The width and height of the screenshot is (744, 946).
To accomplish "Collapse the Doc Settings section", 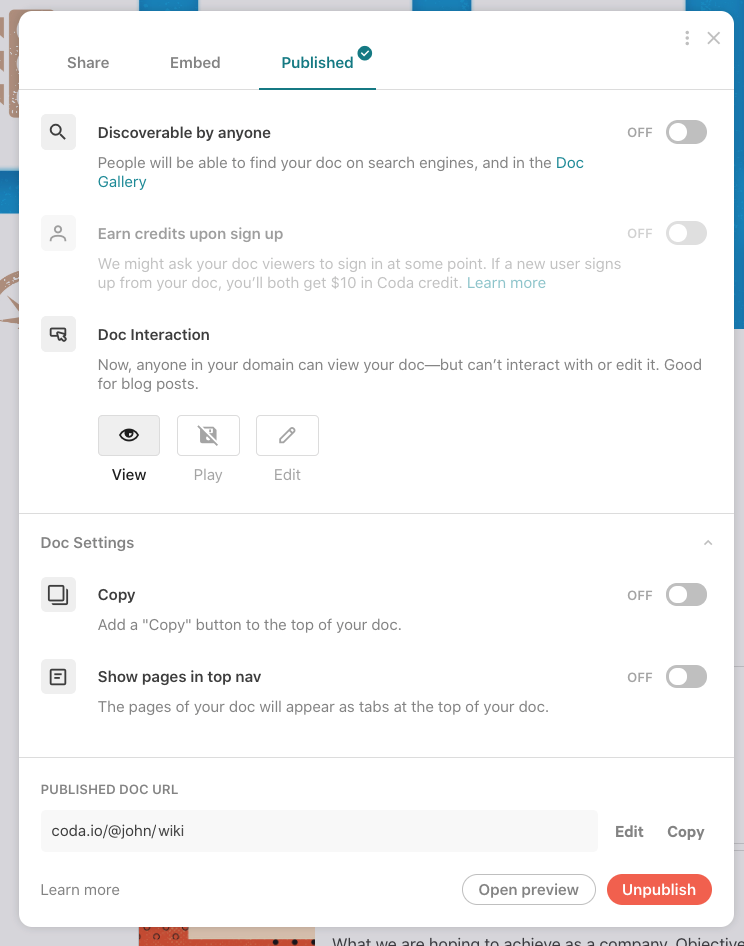I will (x=708, y=543).
